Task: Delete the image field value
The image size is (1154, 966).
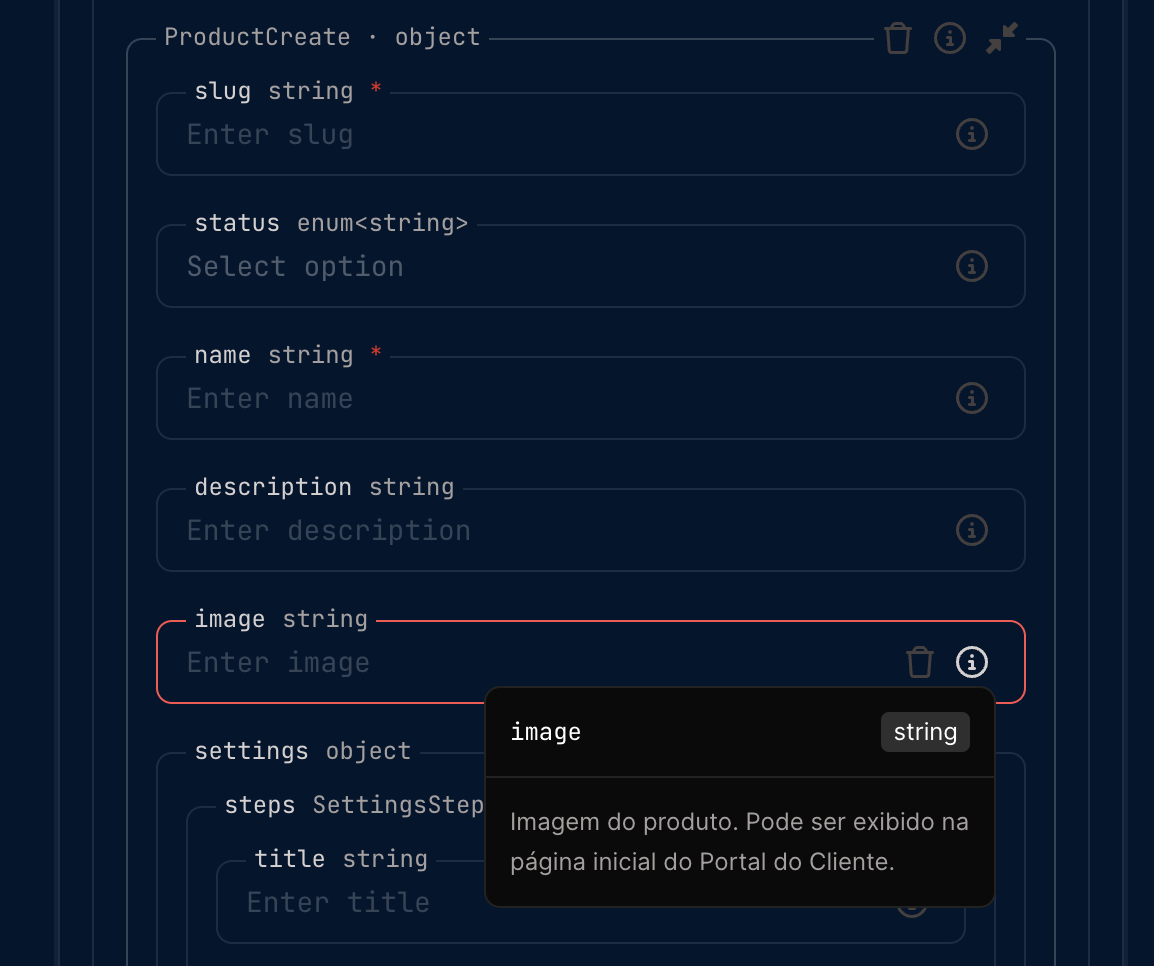Action: pyautogui.click(x=920, y=662)
